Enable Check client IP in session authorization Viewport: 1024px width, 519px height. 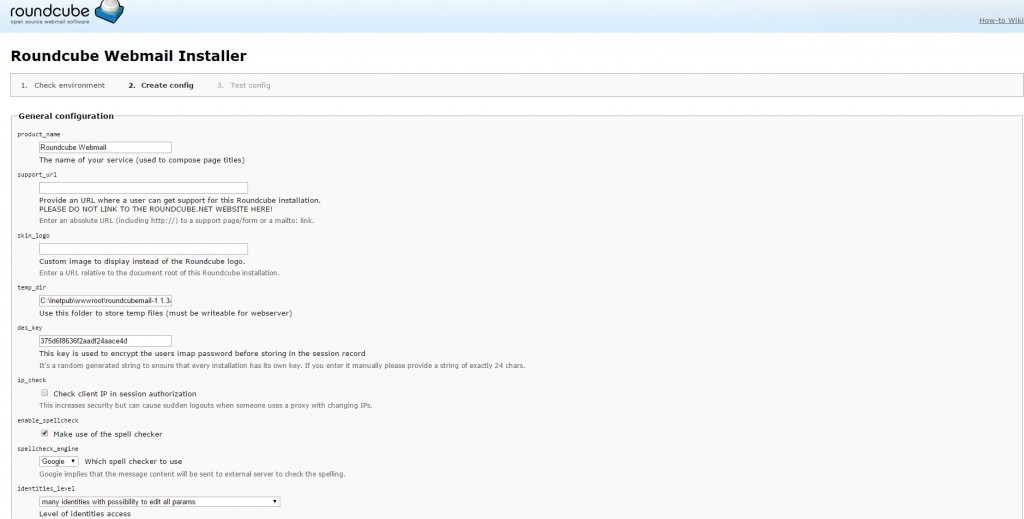(x=44, y=393)
